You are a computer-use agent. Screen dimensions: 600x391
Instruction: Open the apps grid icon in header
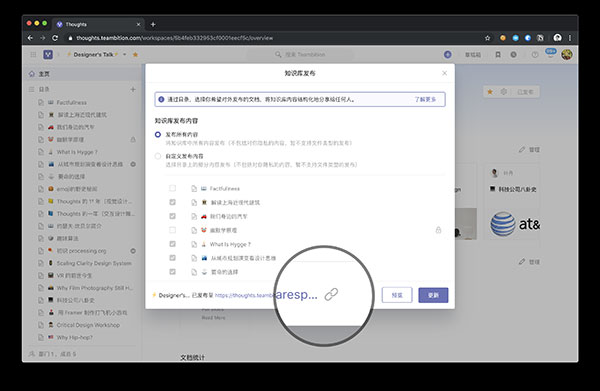pyautogui.click(x=33, y=54)
